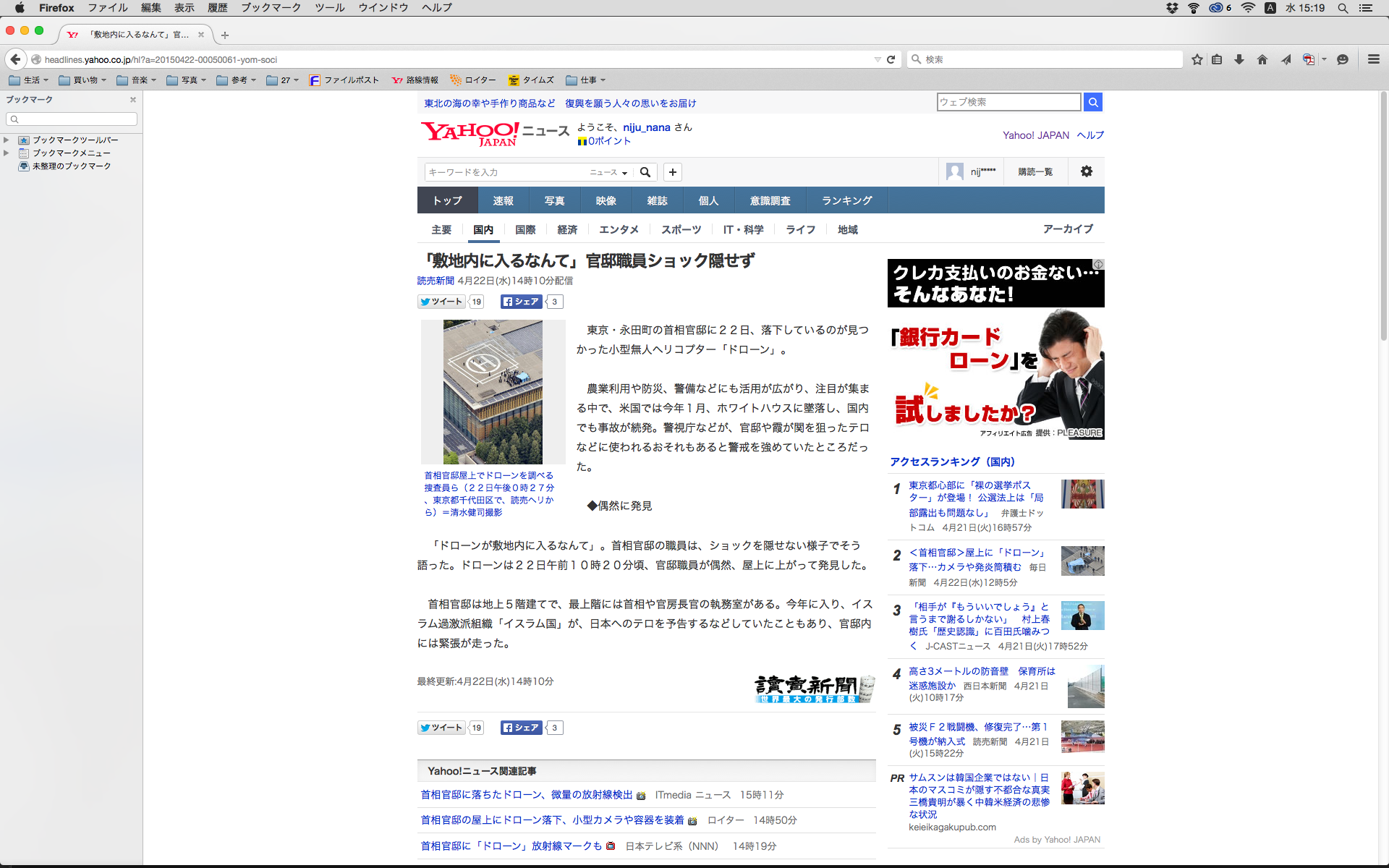
Task: Open the Firefox downloads arrow icon
Action: point(1239,59)
